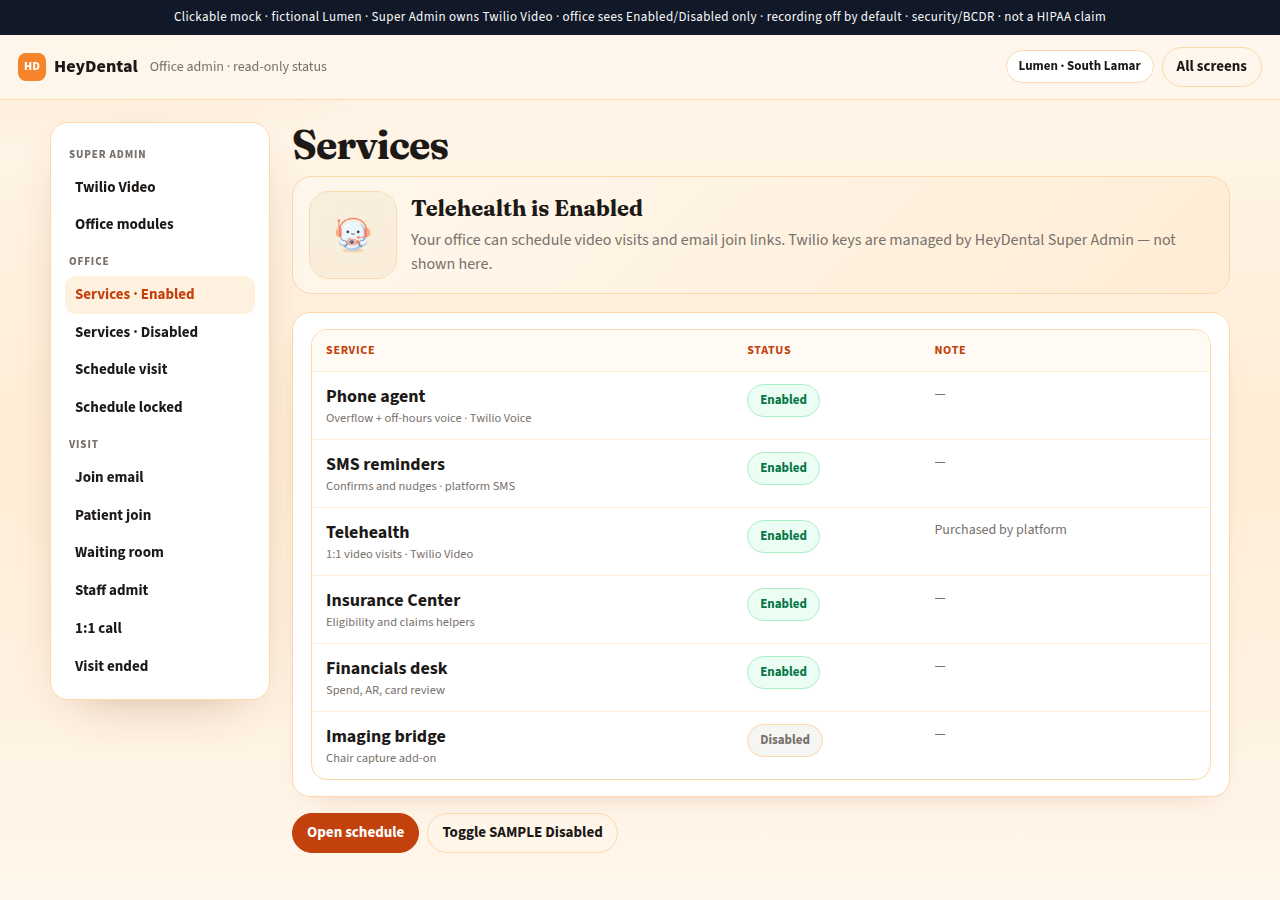Select Services · Disabled sidebar item
1280x900 pixels.
pyautogui.click(x=160, y=332)
